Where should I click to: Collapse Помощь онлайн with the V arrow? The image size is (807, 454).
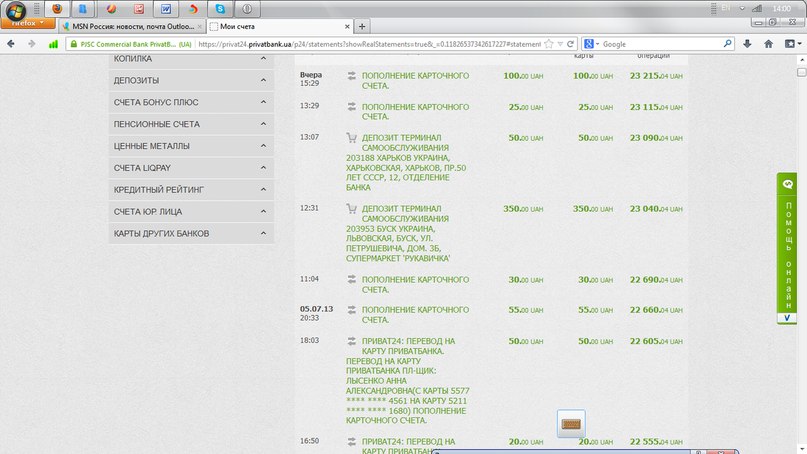pos(787,318)
